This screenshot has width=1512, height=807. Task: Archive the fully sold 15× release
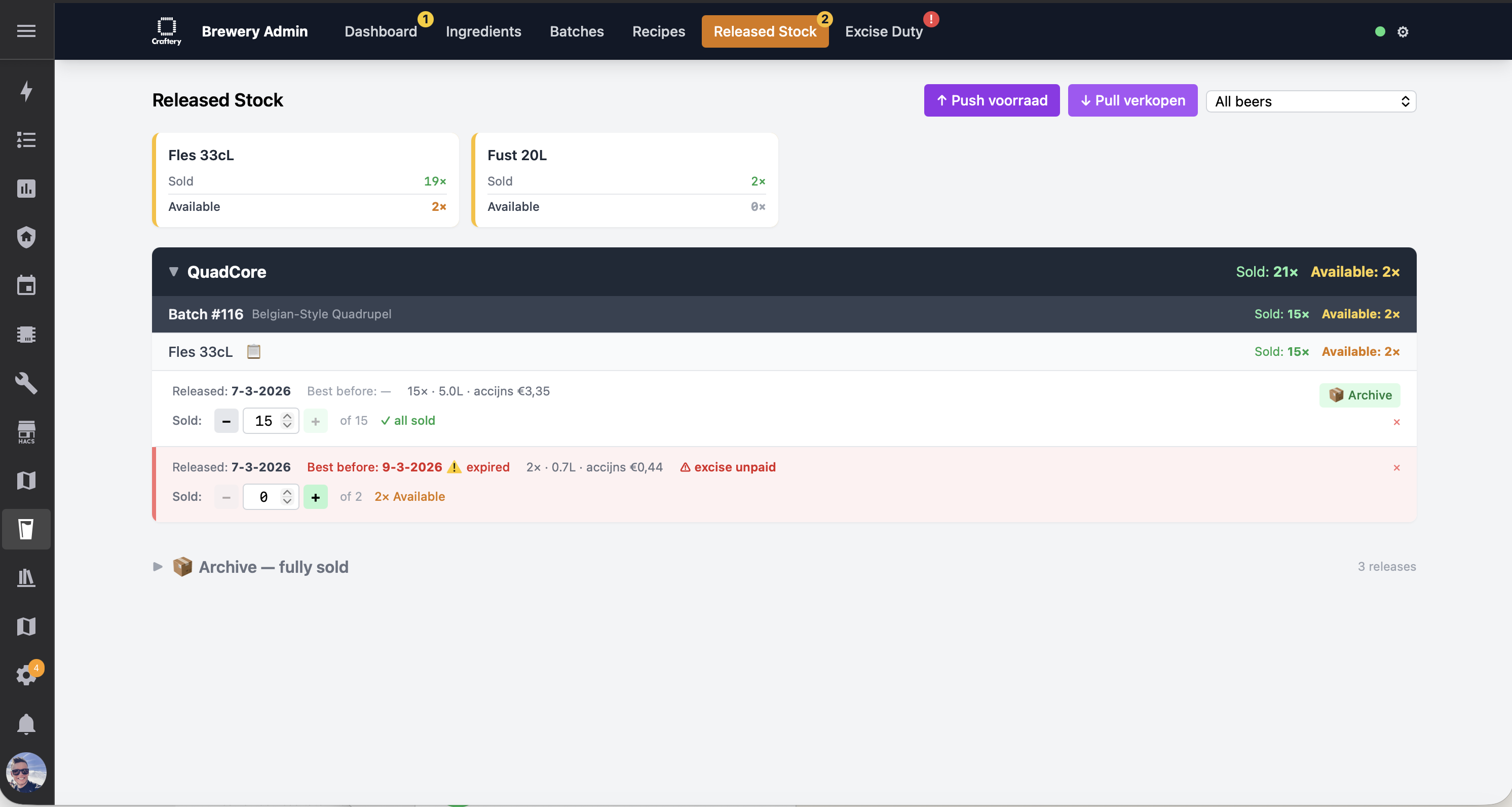[x=1359, y=395]
